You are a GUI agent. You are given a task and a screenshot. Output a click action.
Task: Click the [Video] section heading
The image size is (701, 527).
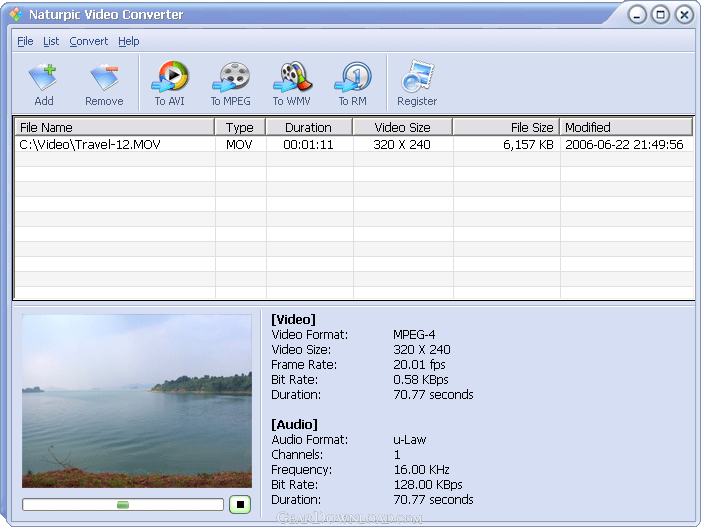pyautogui.click(x=293, y=319)
